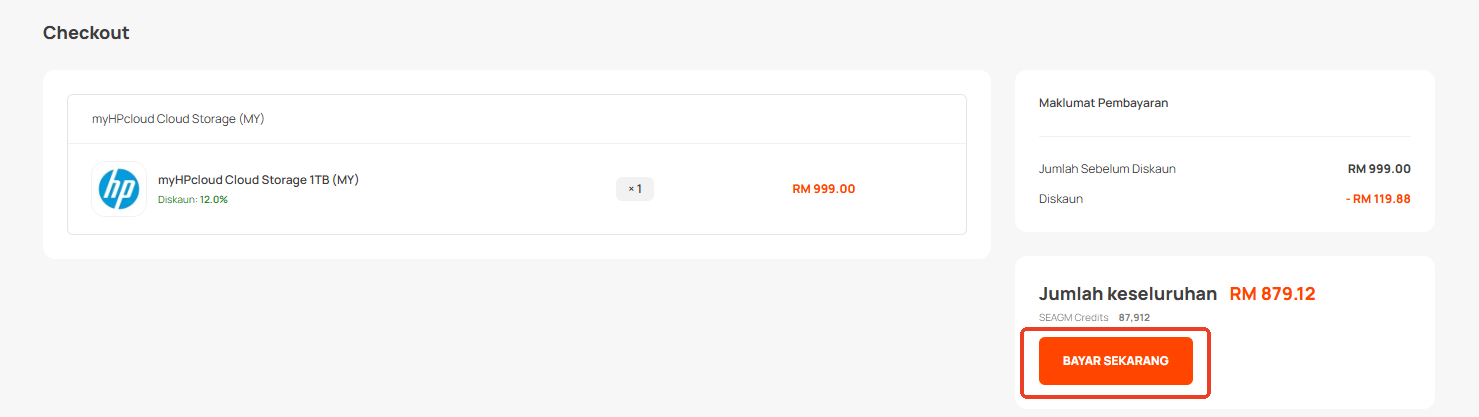The height and width of the screenshot is (417, 1479).
Task: Click the letters hp inside the blue logo
Action: click(x=119, y=188)
